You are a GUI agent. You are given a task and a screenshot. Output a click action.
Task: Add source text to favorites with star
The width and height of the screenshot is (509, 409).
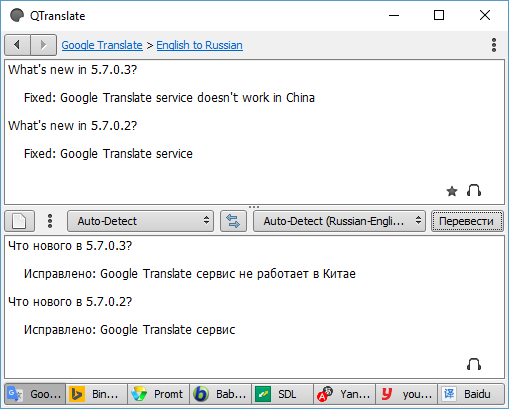452,191
